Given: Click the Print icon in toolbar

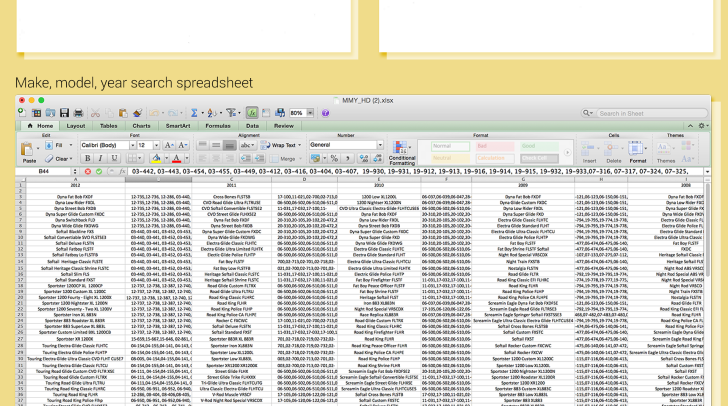Looking at the screenshot, I should tap(79, 113).
